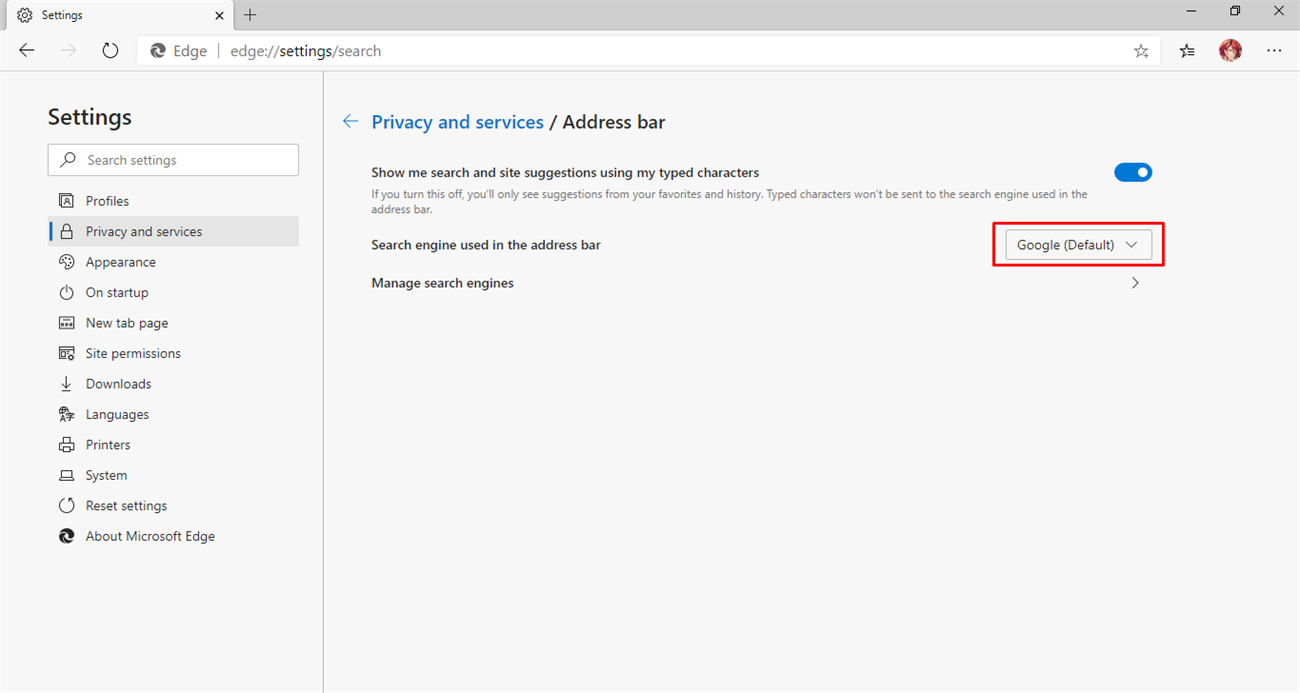Add page to favorites star icon
Screen dimensions: 1300x693
point(1141,51)
